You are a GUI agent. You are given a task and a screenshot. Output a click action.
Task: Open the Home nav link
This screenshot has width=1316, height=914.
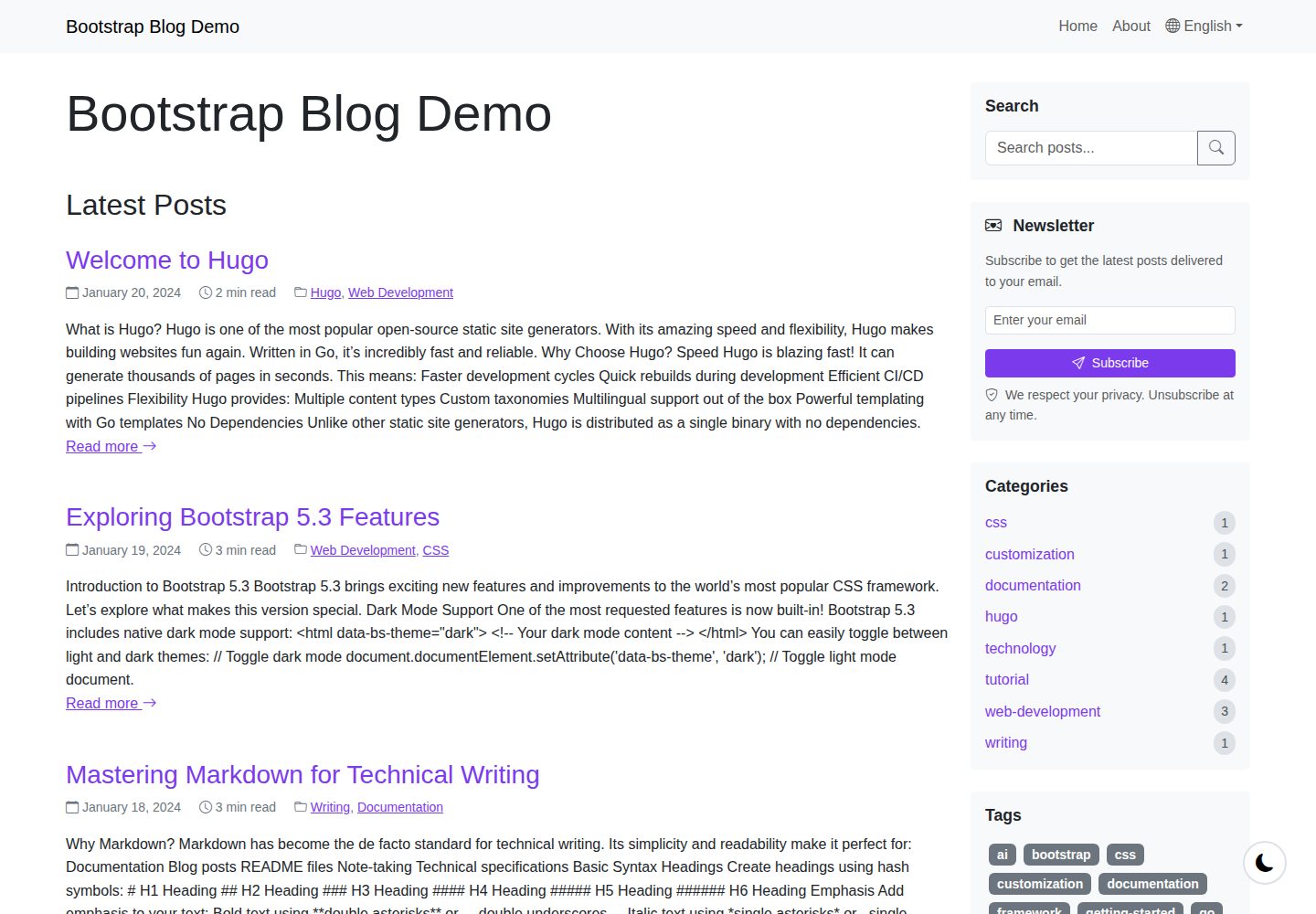(1077, 27)
